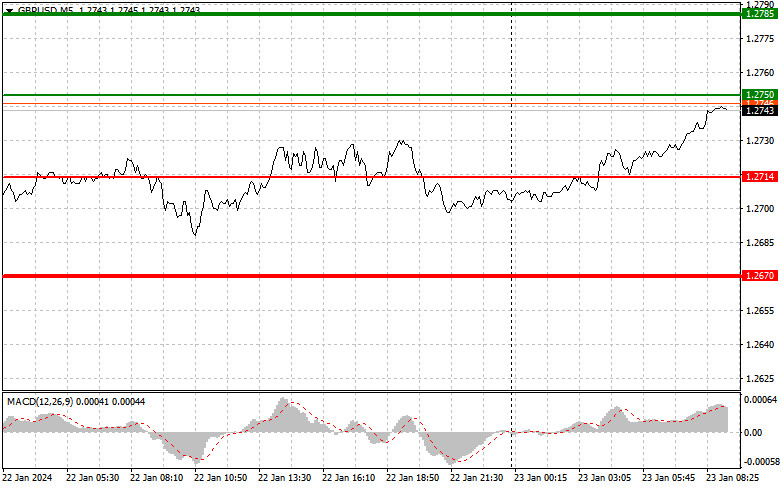Click the thick red horizontal line at 1.2670
Viewport: 781px width, 489px height.
(372, 276)
